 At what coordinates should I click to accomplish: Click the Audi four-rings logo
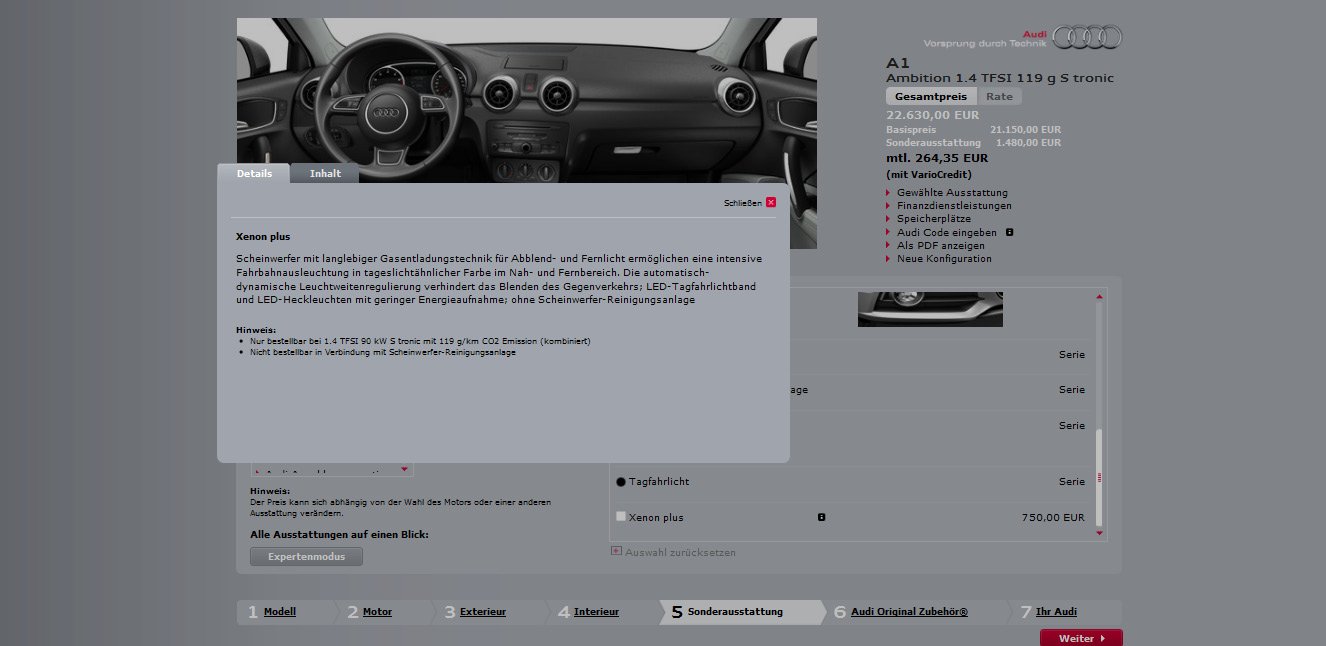(1088, 37)
